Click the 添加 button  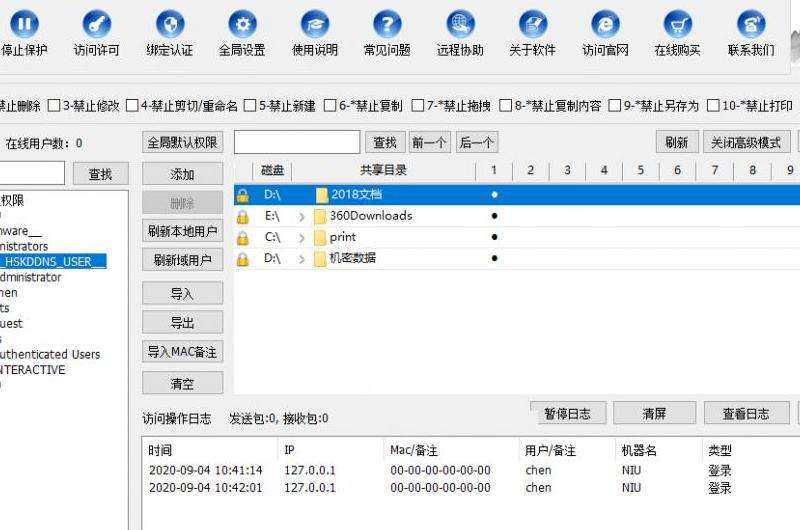[x=183, y=174]
